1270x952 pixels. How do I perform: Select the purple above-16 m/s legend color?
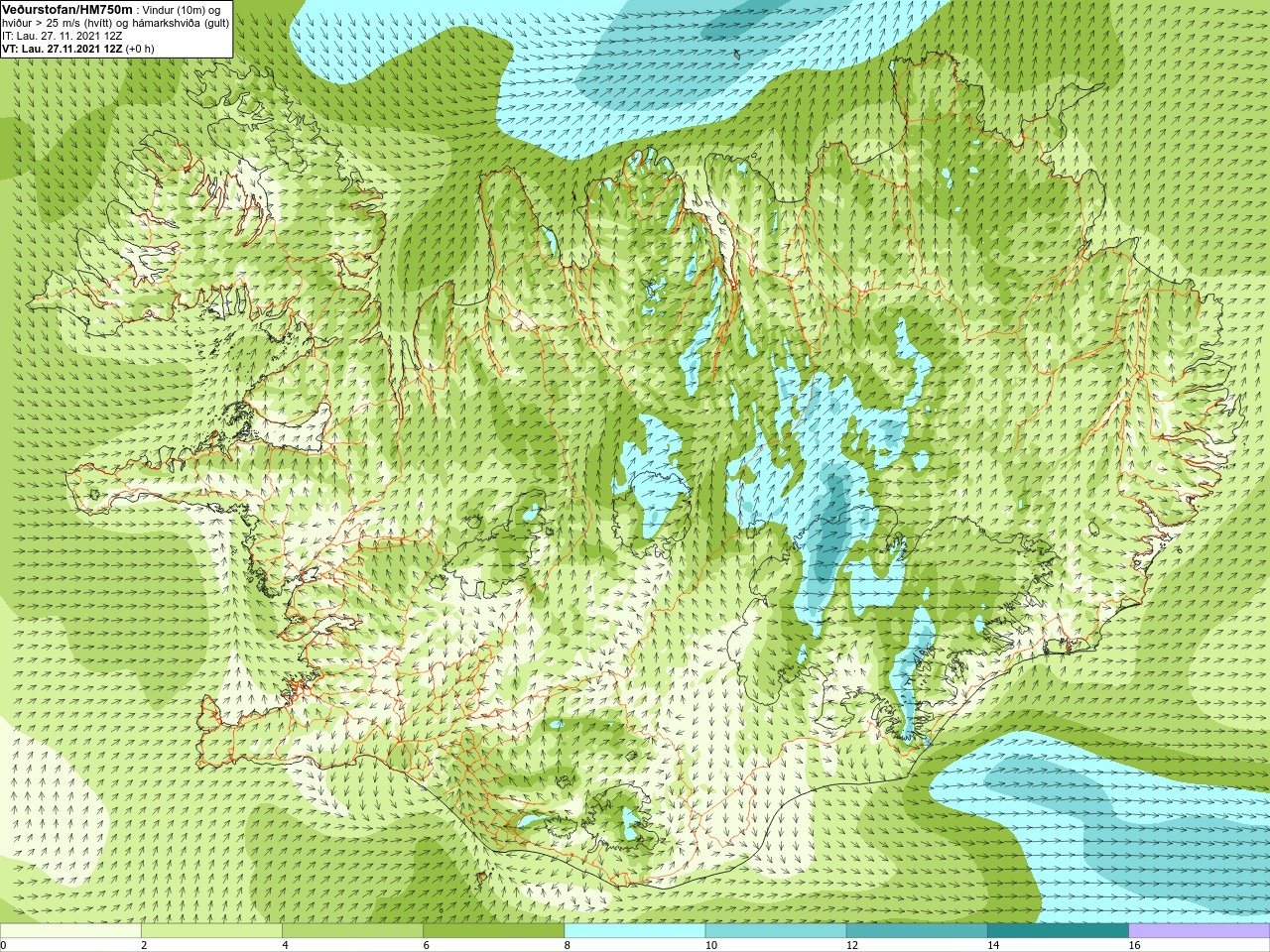point(1200,931)
